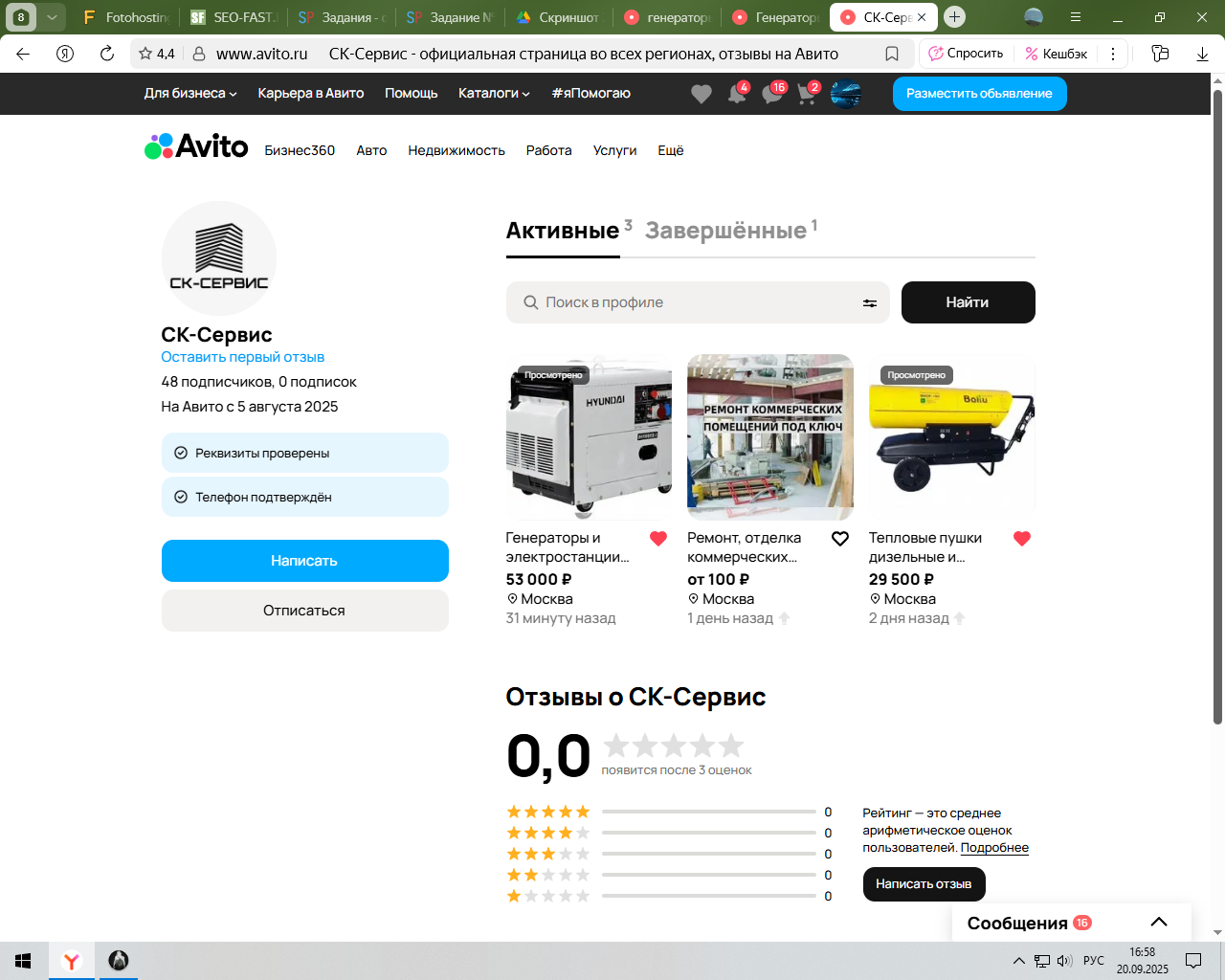Image resolution: width=1225 pixels, height=980 pixels.
Task: Close the СК-Сервис browser tab
Action: tap(922, 17)
